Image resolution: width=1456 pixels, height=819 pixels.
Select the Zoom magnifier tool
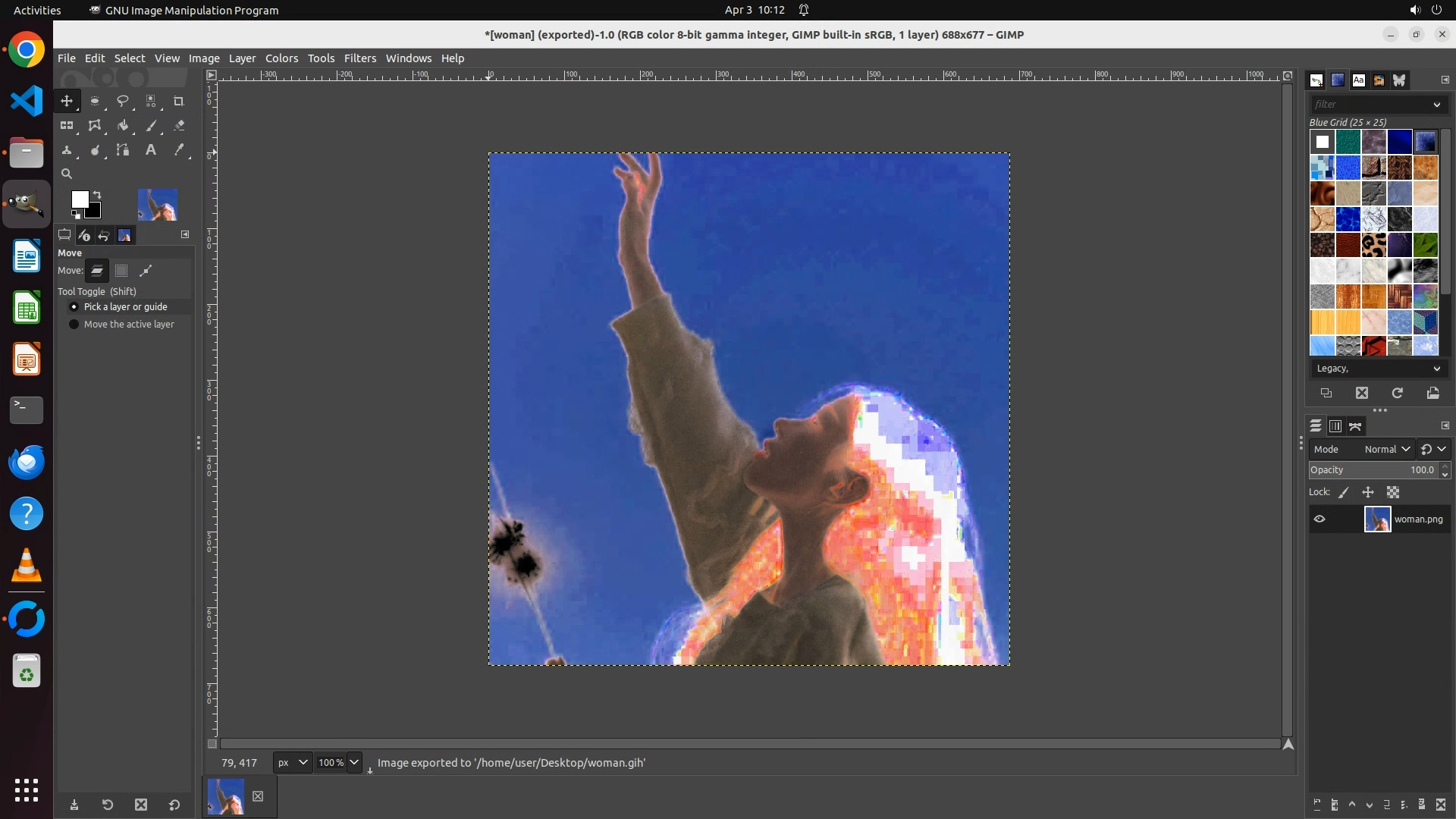coord(67,174)
